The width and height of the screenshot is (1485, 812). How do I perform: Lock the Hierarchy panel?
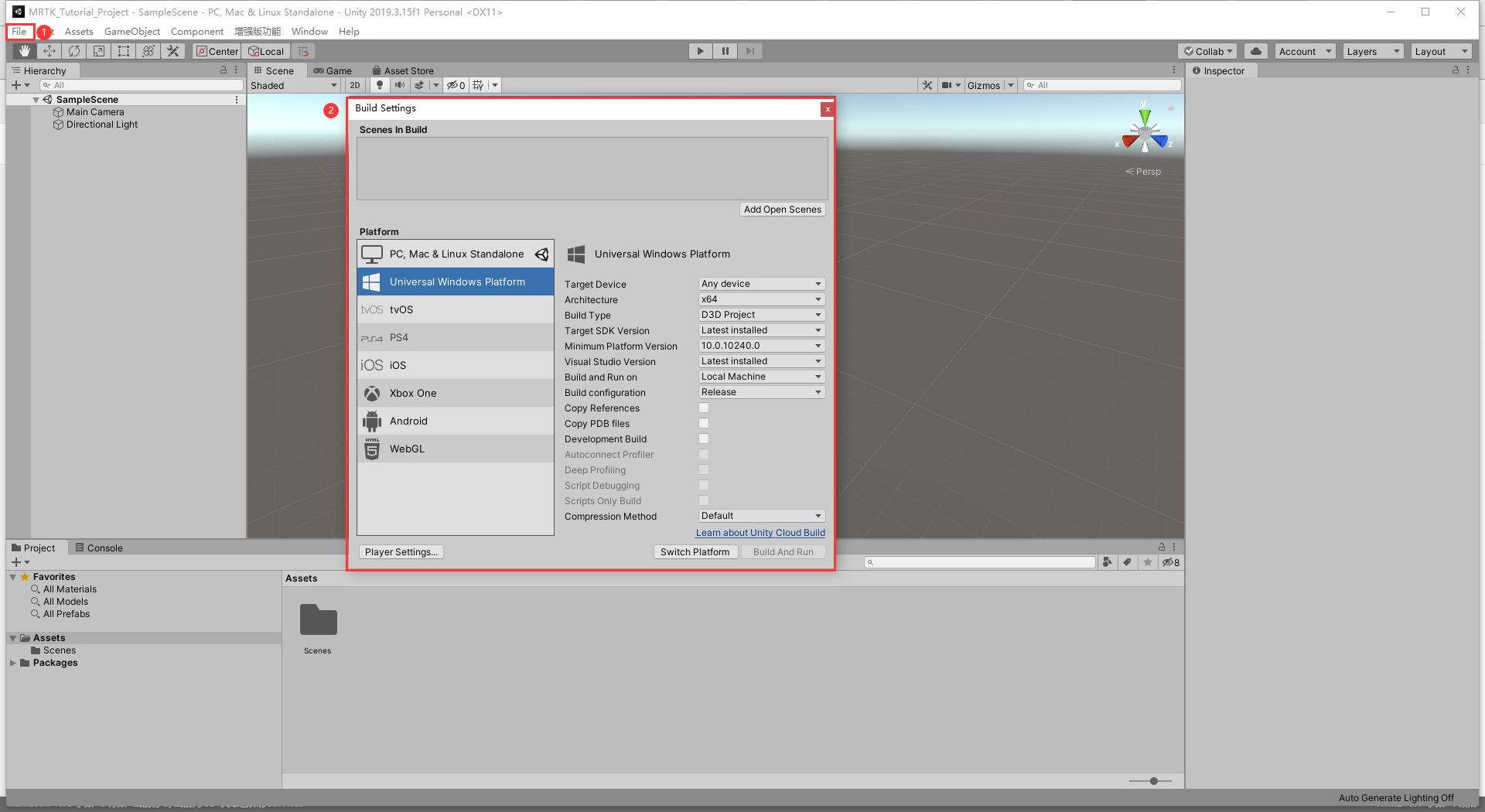(x=224, y=70)
